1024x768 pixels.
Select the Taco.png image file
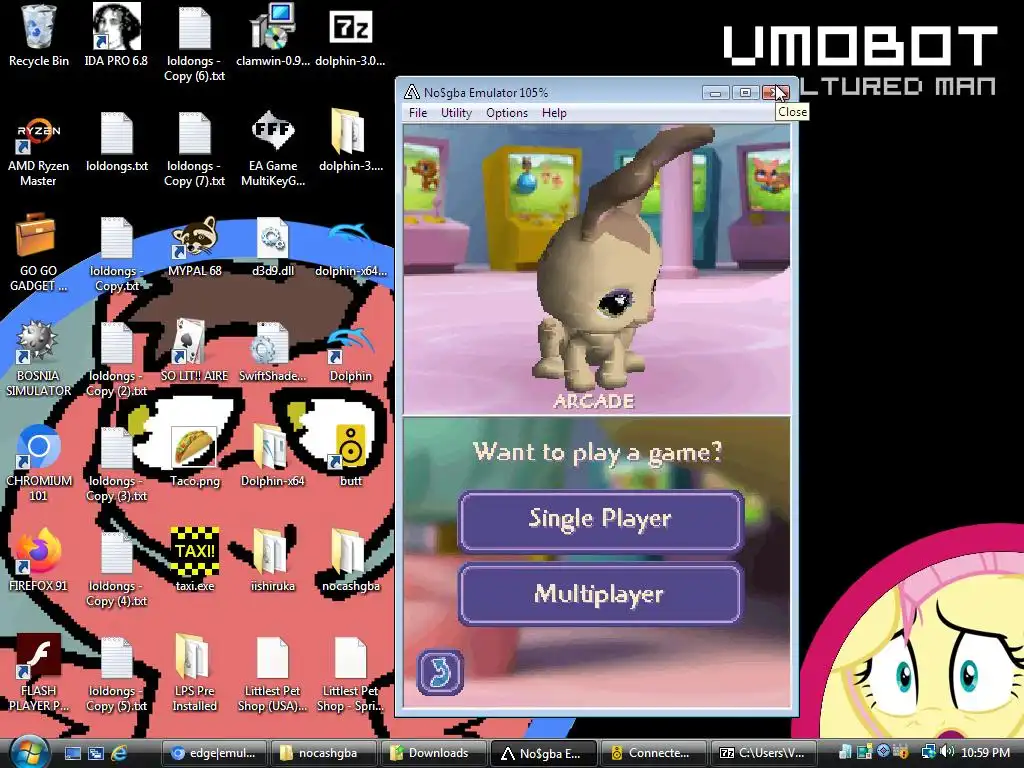click(x=195, y=458)
